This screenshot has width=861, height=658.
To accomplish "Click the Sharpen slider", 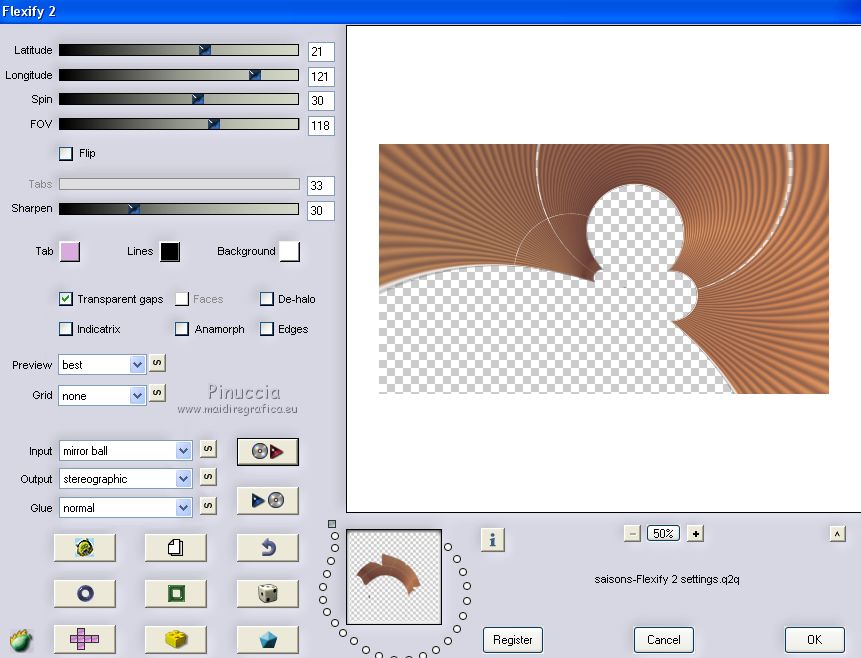I will (179, 209).
